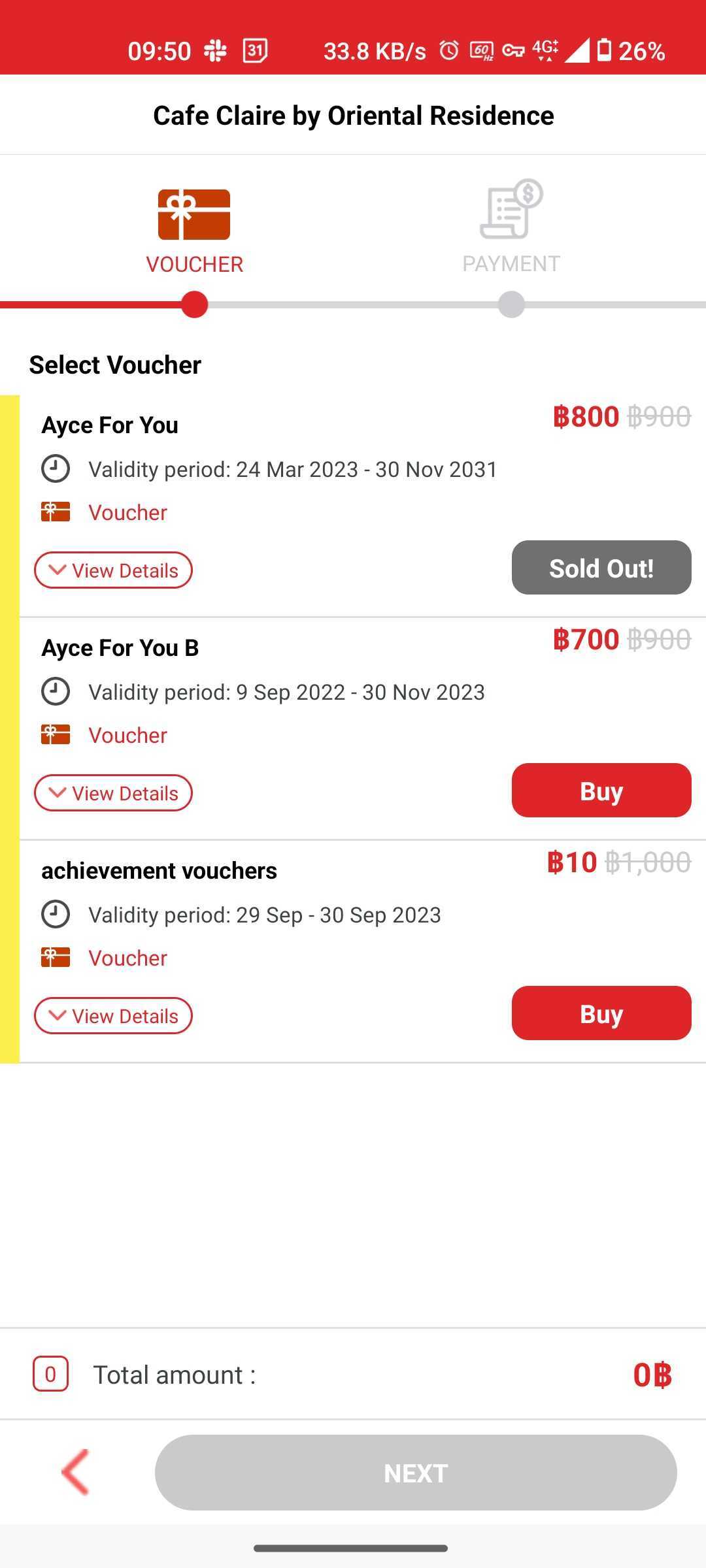This screenshot has width=706, height=1568.
Task: Expand View Details for Ayce For You
Action: (x=113, y=570)
